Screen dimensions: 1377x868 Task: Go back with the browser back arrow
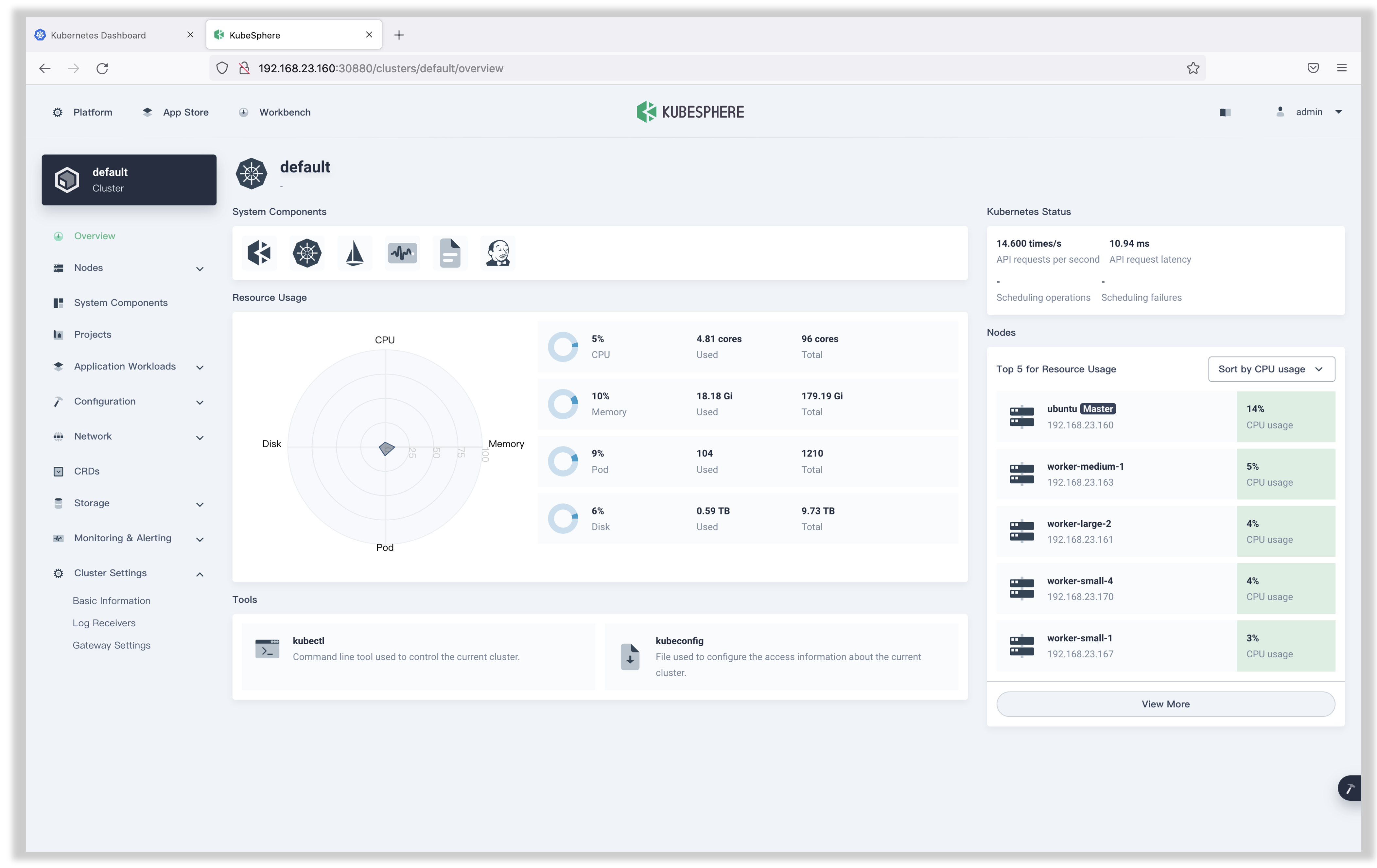[x=44, y=68]
